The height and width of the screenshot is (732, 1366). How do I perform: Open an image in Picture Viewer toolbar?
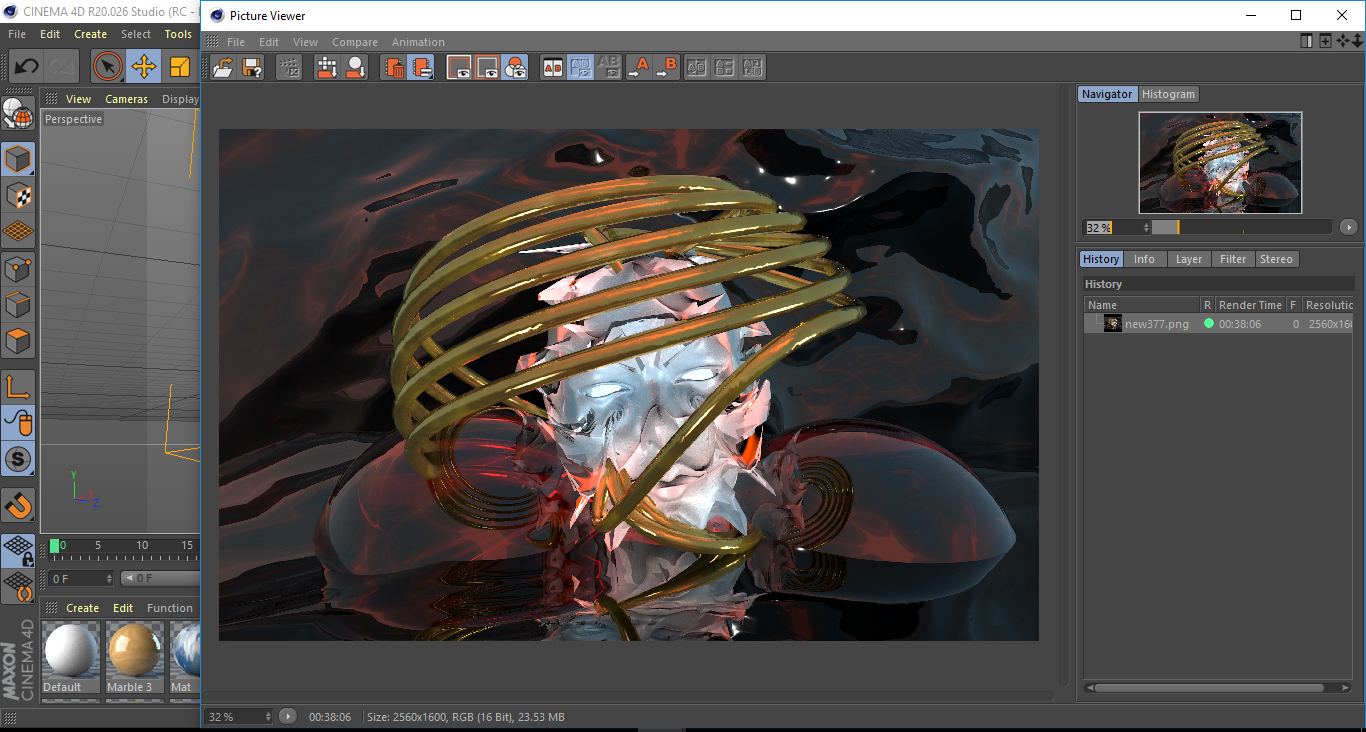pos(223,67)
